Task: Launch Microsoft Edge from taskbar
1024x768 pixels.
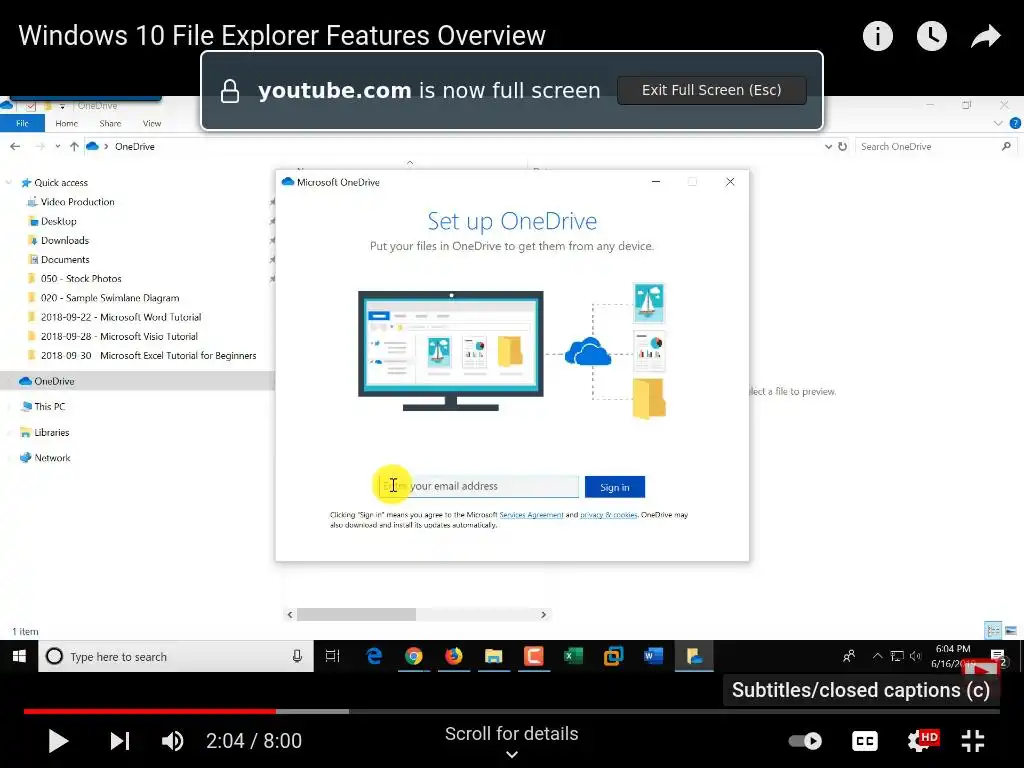Action: pyautogui.click(x=374, y=656)
